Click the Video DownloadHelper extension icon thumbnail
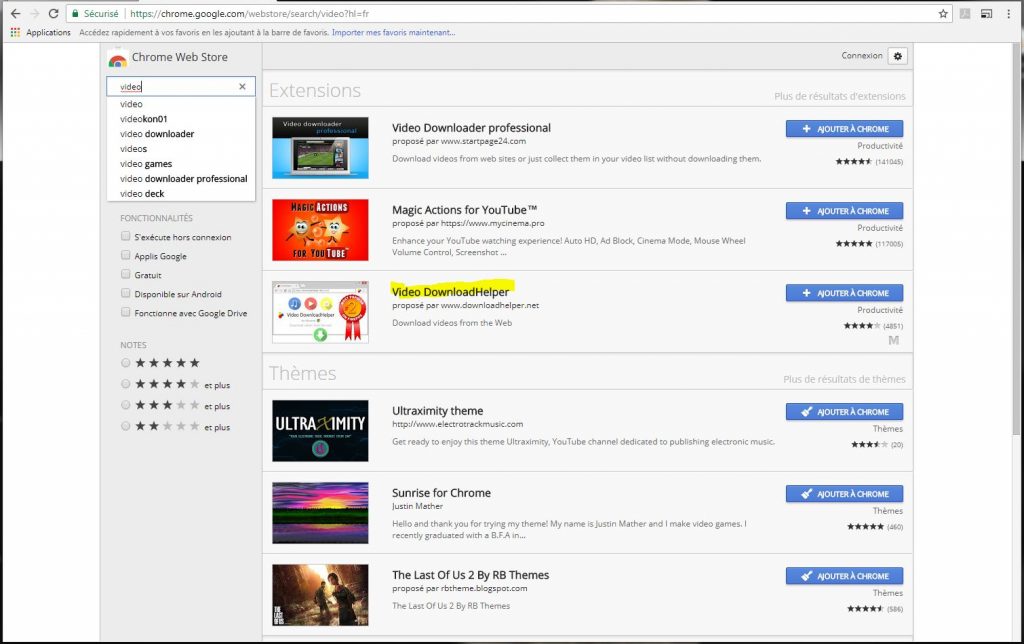 pos(320,312)
